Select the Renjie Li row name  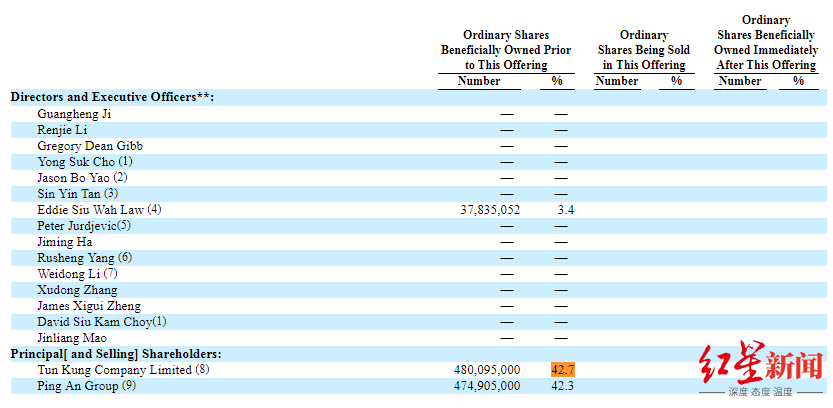tap(62, 130)
